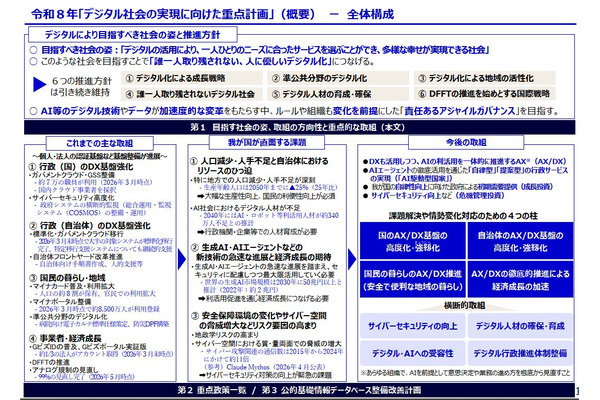Click the heading "④ 事業者・経済成長"

point(65,338)
